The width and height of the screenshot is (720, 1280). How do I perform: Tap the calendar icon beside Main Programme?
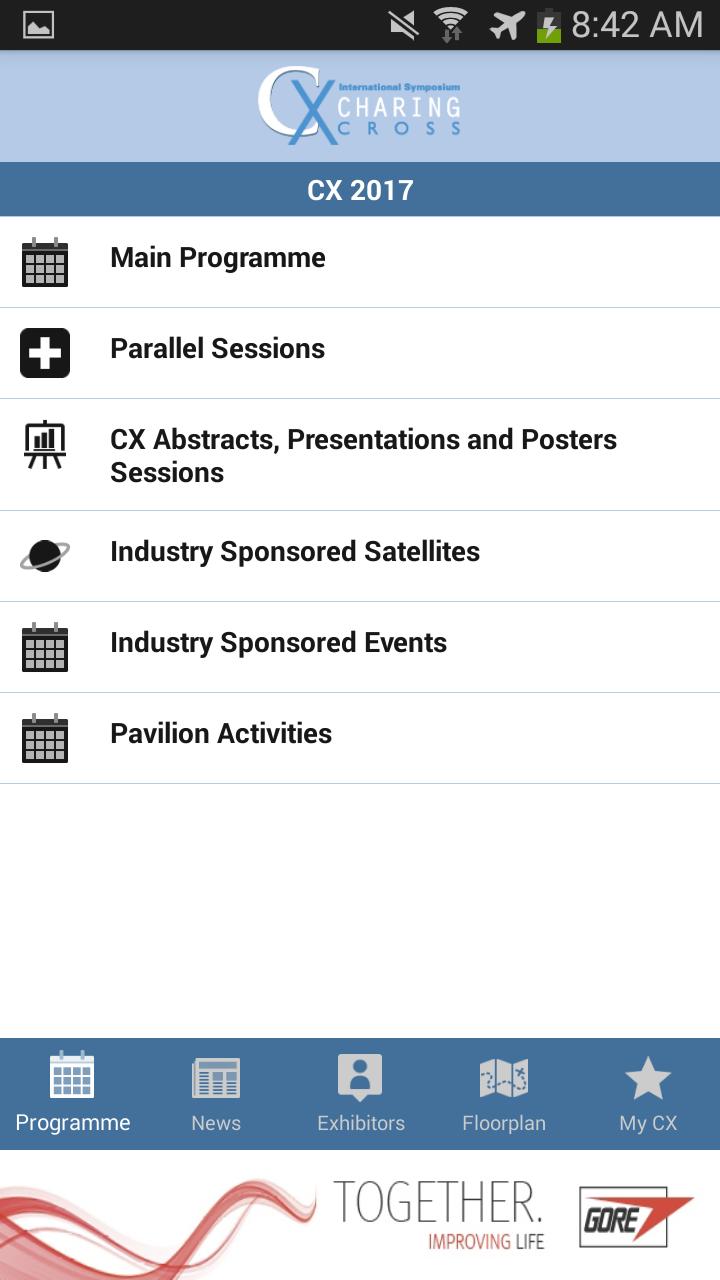point(45,263)
